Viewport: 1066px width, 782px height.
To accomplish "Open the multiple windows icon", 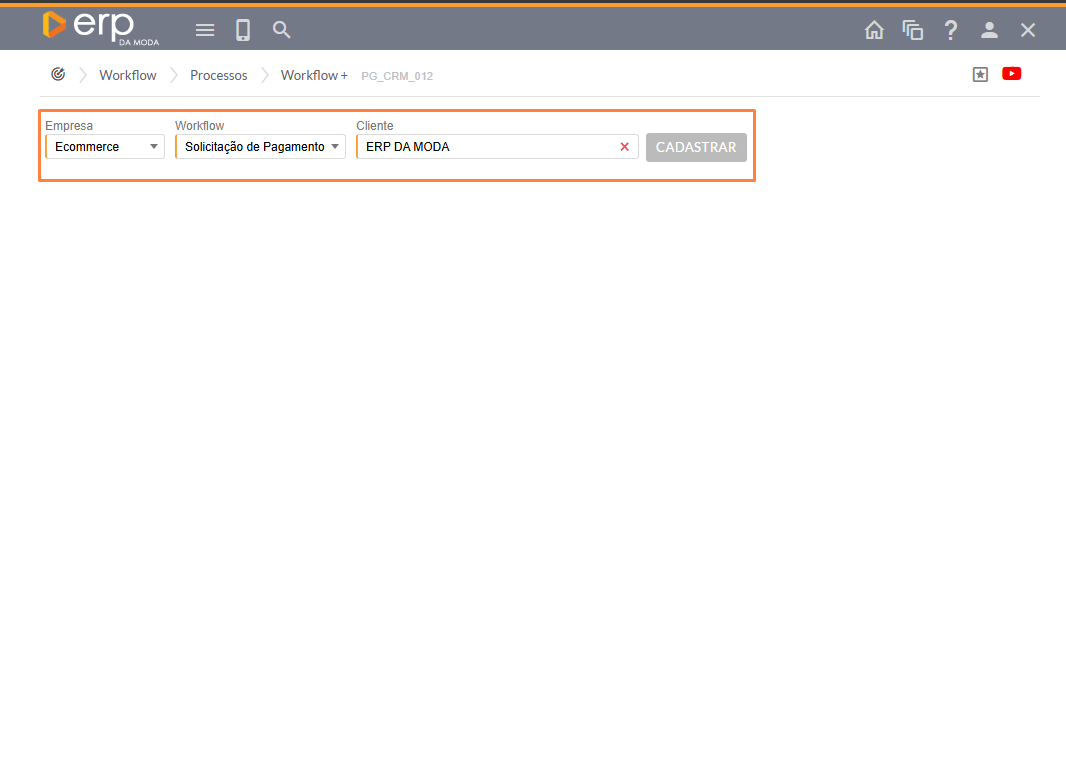I will pos(912,30).
